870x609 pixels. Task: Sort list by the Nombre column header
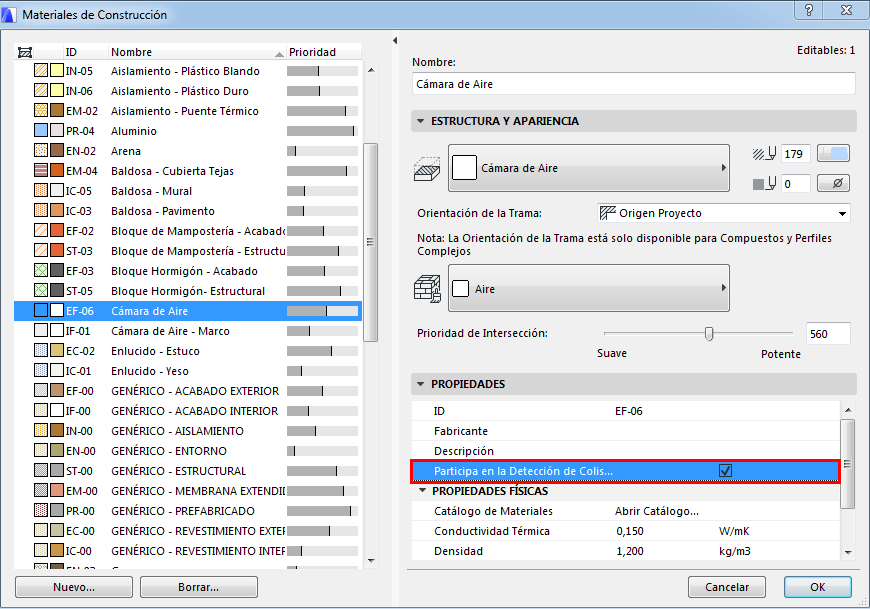[197, 52]
